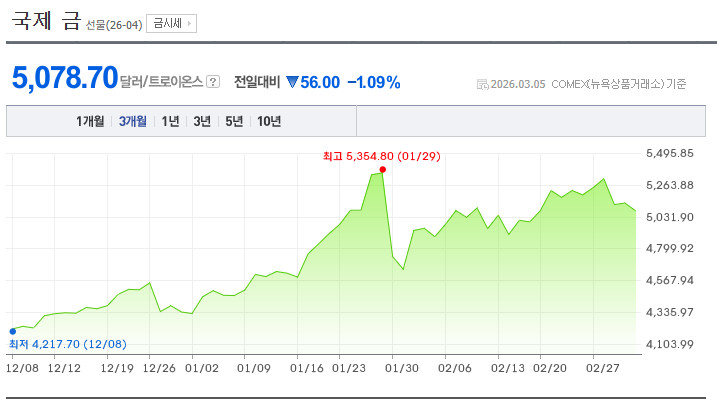Click the blue lowest-price dot on the chart
This screenshot has width=717, height=408.
click(x=12, y=331)
